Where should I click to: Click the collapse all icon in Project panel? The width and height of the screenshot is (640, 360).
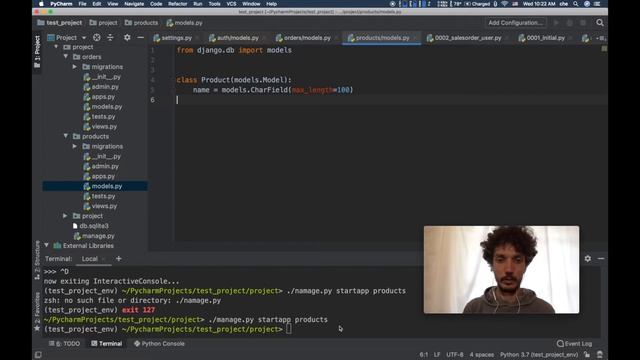110,38
